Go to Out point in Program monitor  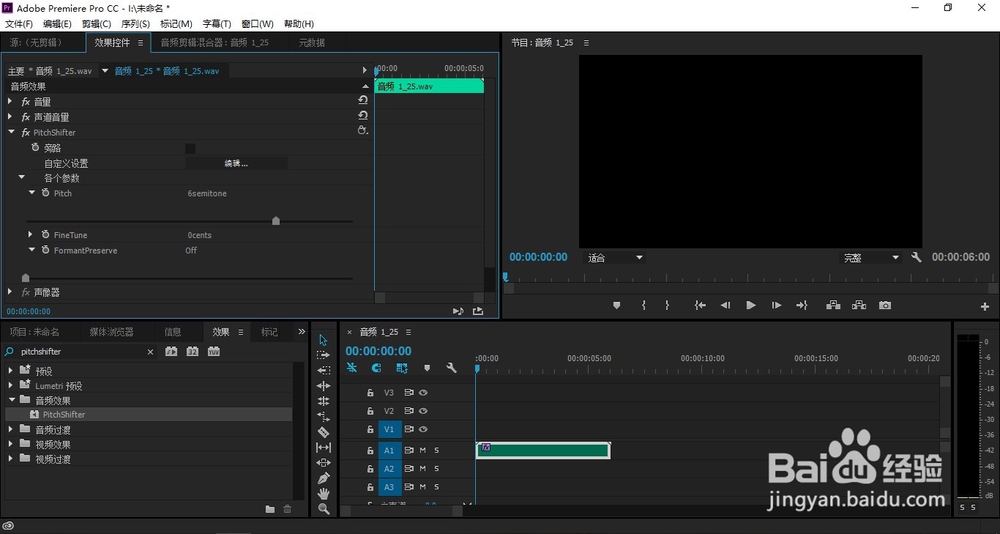click(x=802, y=306)
